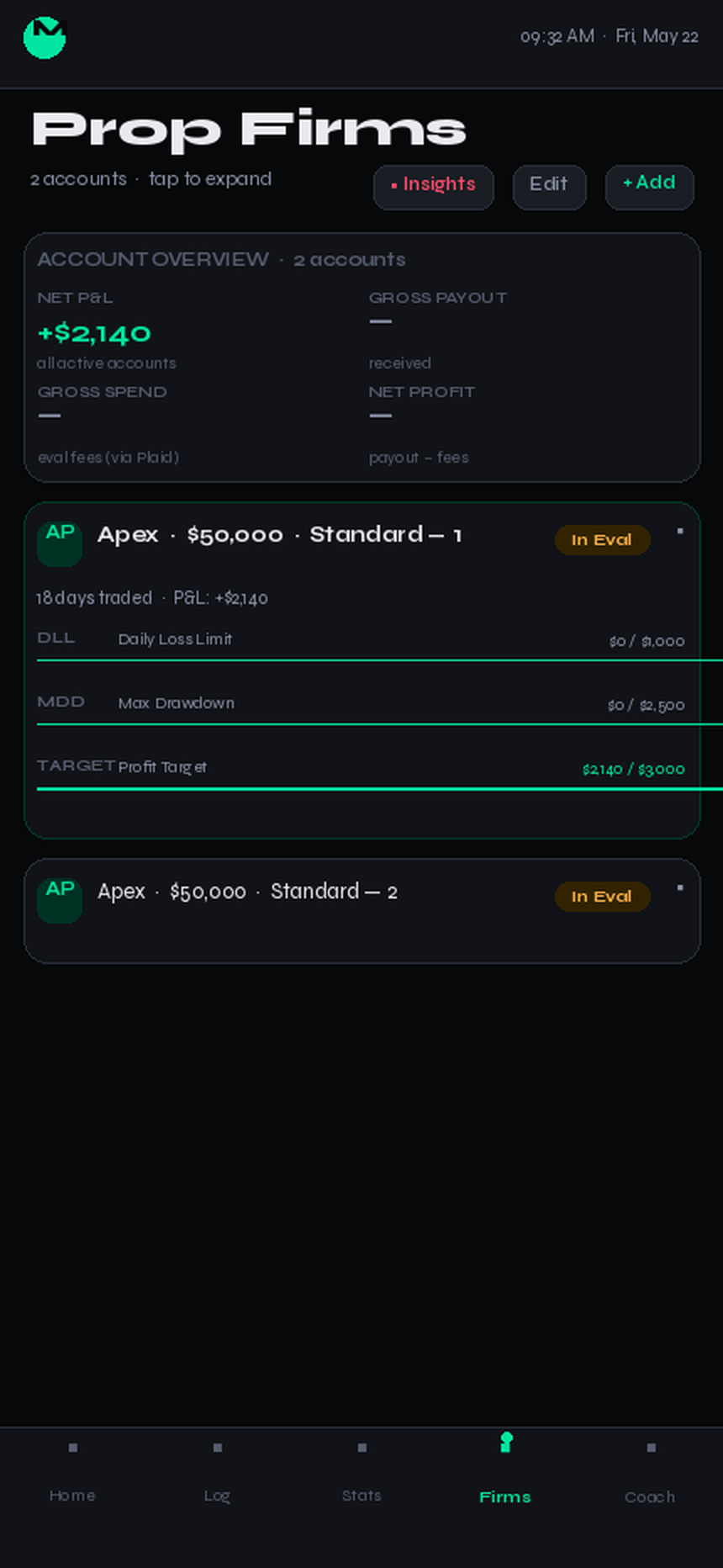Open the Coach tab icon
This screenshot has height=1568, width=723.
point(652,1448)
